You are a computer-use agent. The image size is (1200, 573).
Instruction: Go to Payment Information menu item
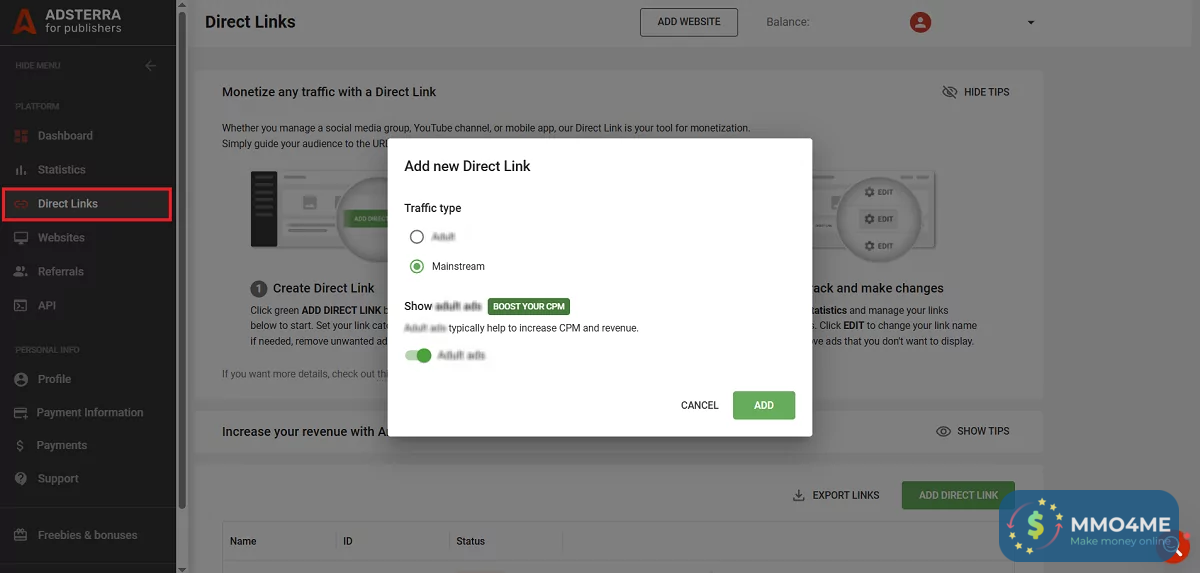tap(90, 412)
